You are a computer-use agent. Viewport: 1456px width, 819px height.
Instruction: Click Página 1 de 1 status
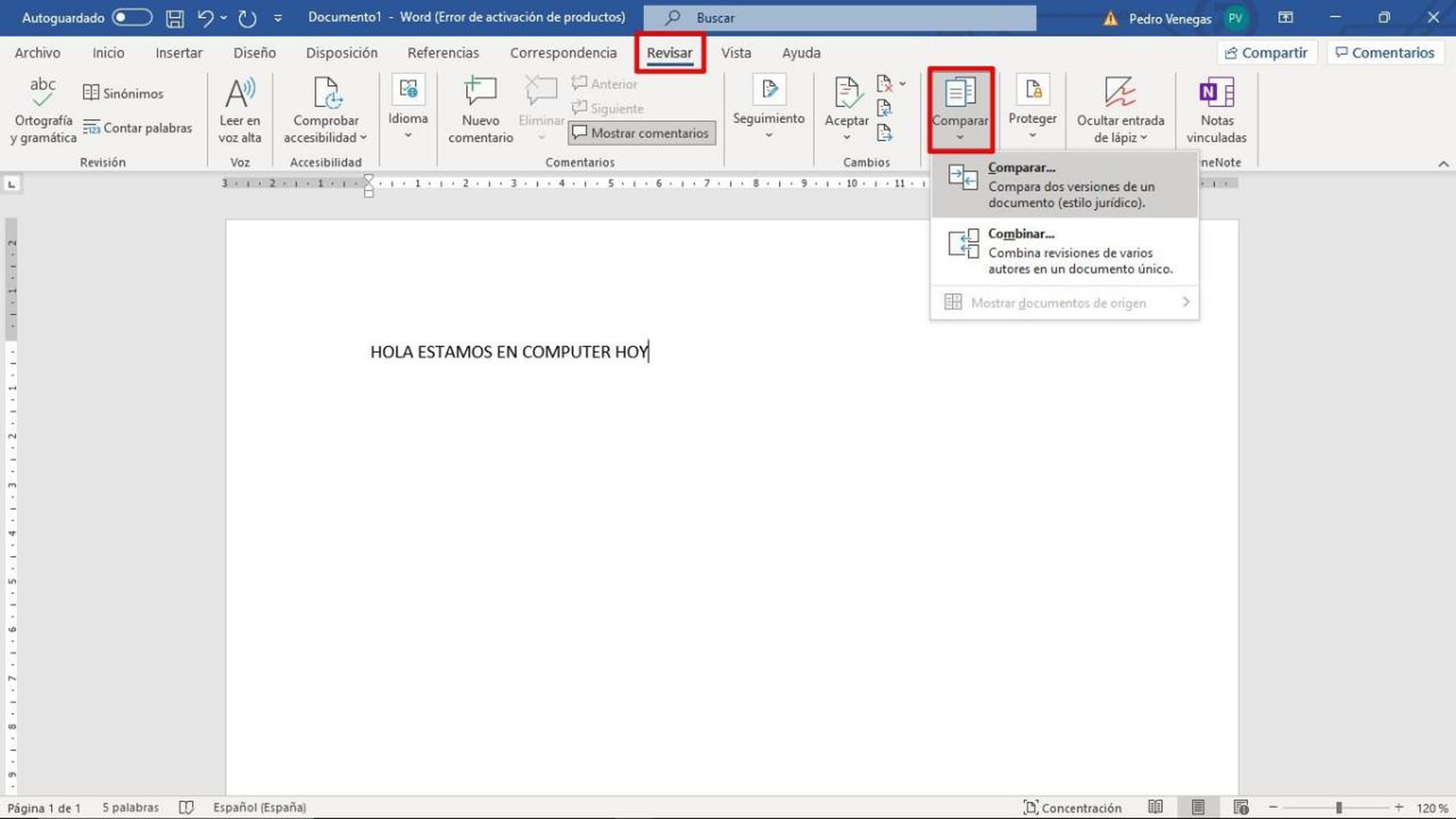[44, 808]
